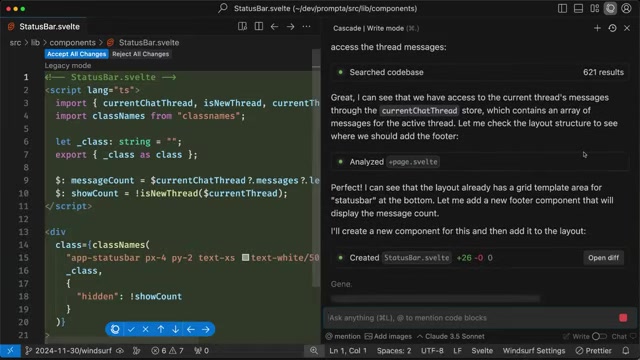Click the Spaces: 2 indentation setting
The image size is (640, 360).
[x=394, y=351]
